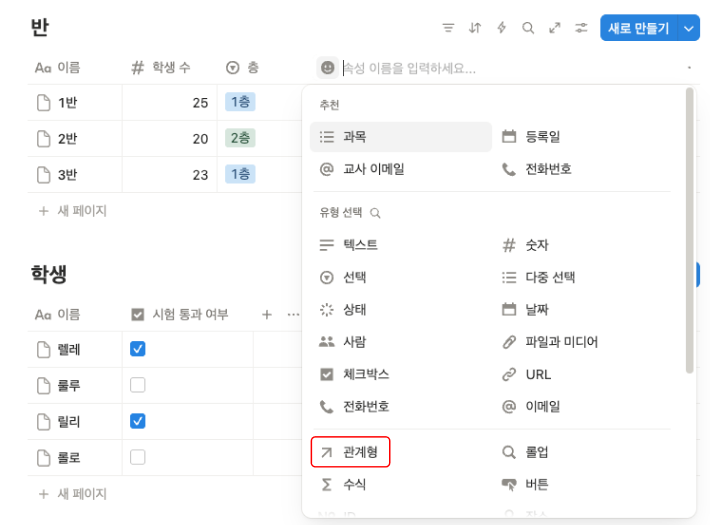Viewport: 710px width, 525px height.
Task: Open page icon of 롤로 row
Action: [x=43, y=458]
